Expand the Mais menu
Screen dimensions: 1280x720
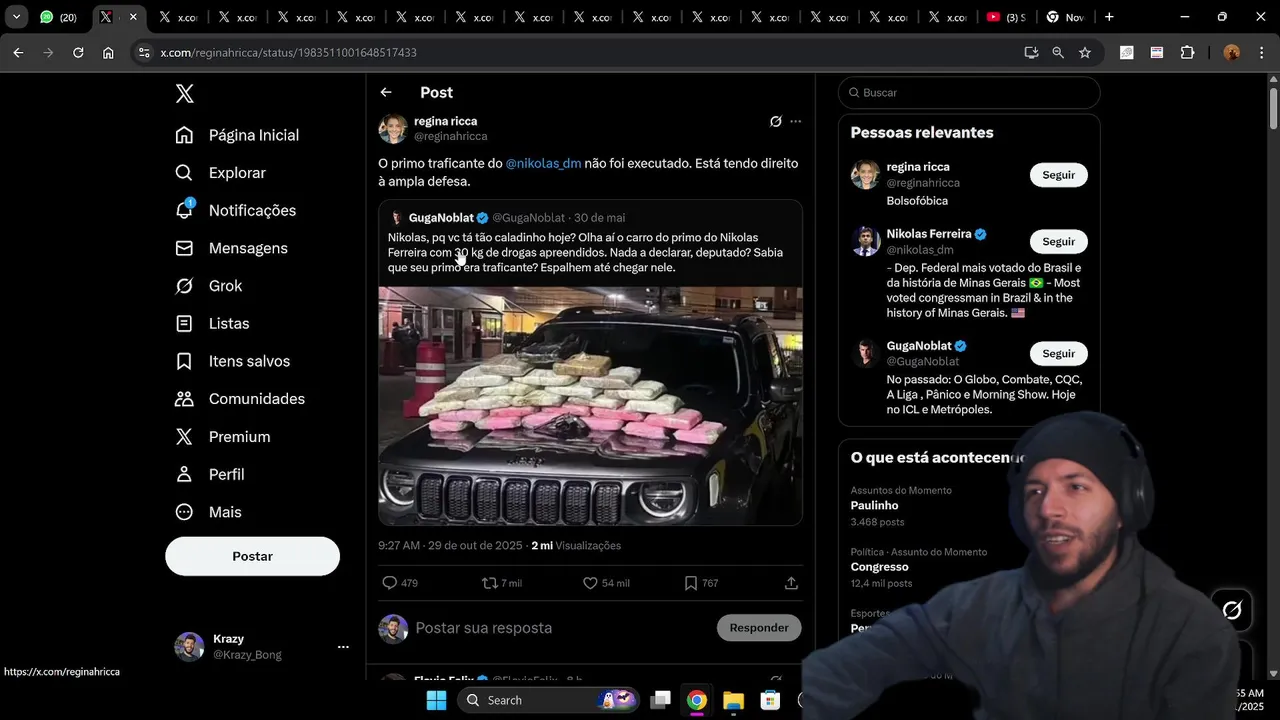(208, 512)
